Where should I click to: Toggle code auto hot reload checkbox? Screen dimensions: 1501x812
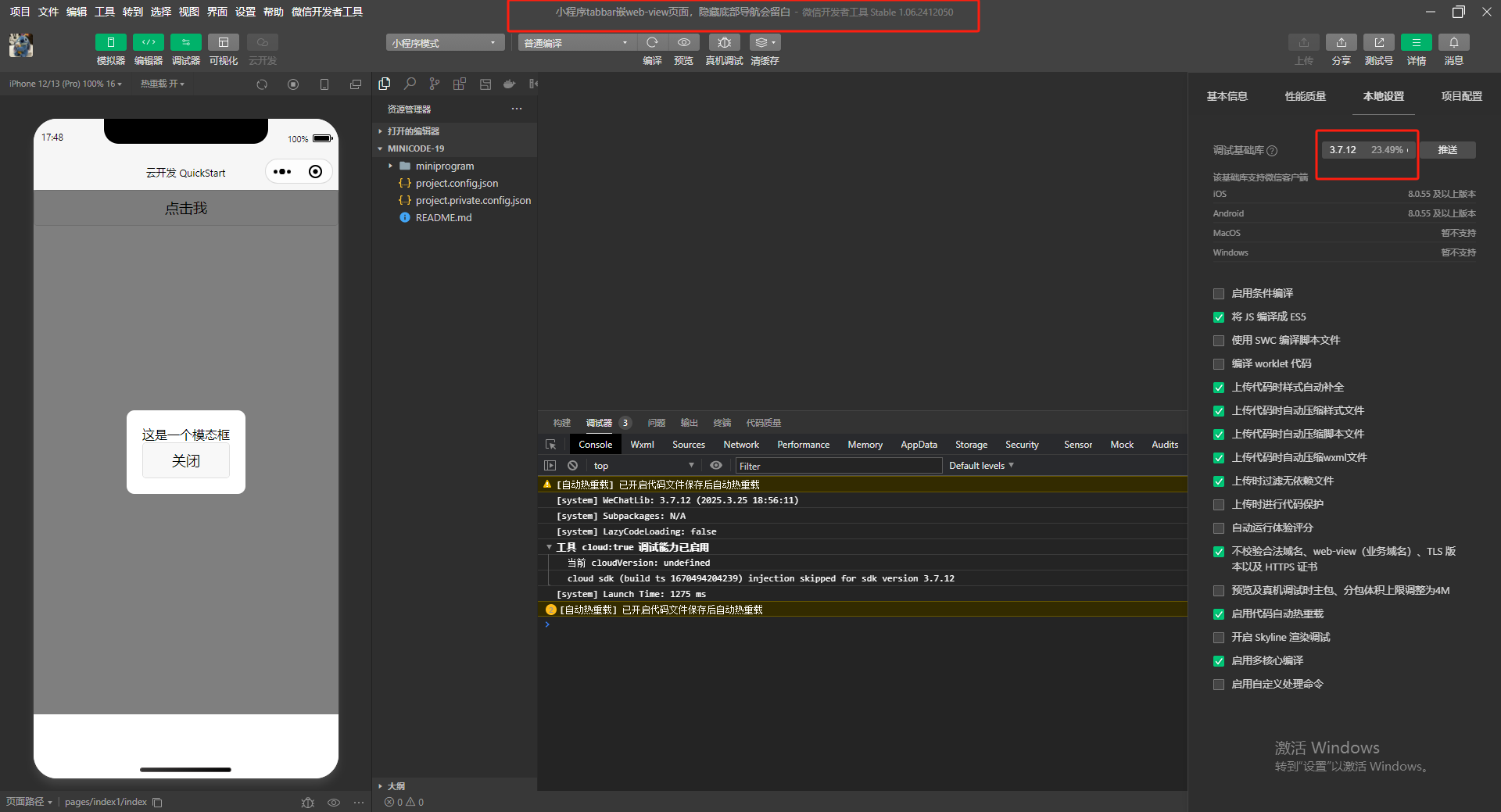(1218, 614)
